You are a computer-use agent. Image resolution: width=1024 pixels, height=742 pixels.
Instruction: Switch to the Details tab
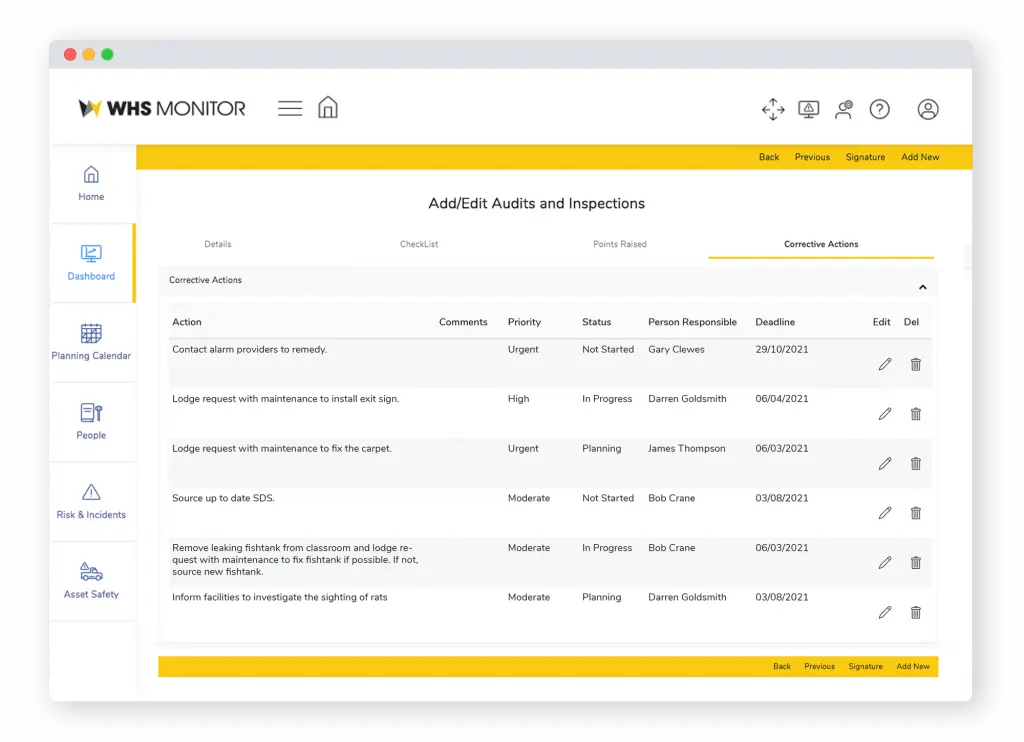(x=217, y=243)
